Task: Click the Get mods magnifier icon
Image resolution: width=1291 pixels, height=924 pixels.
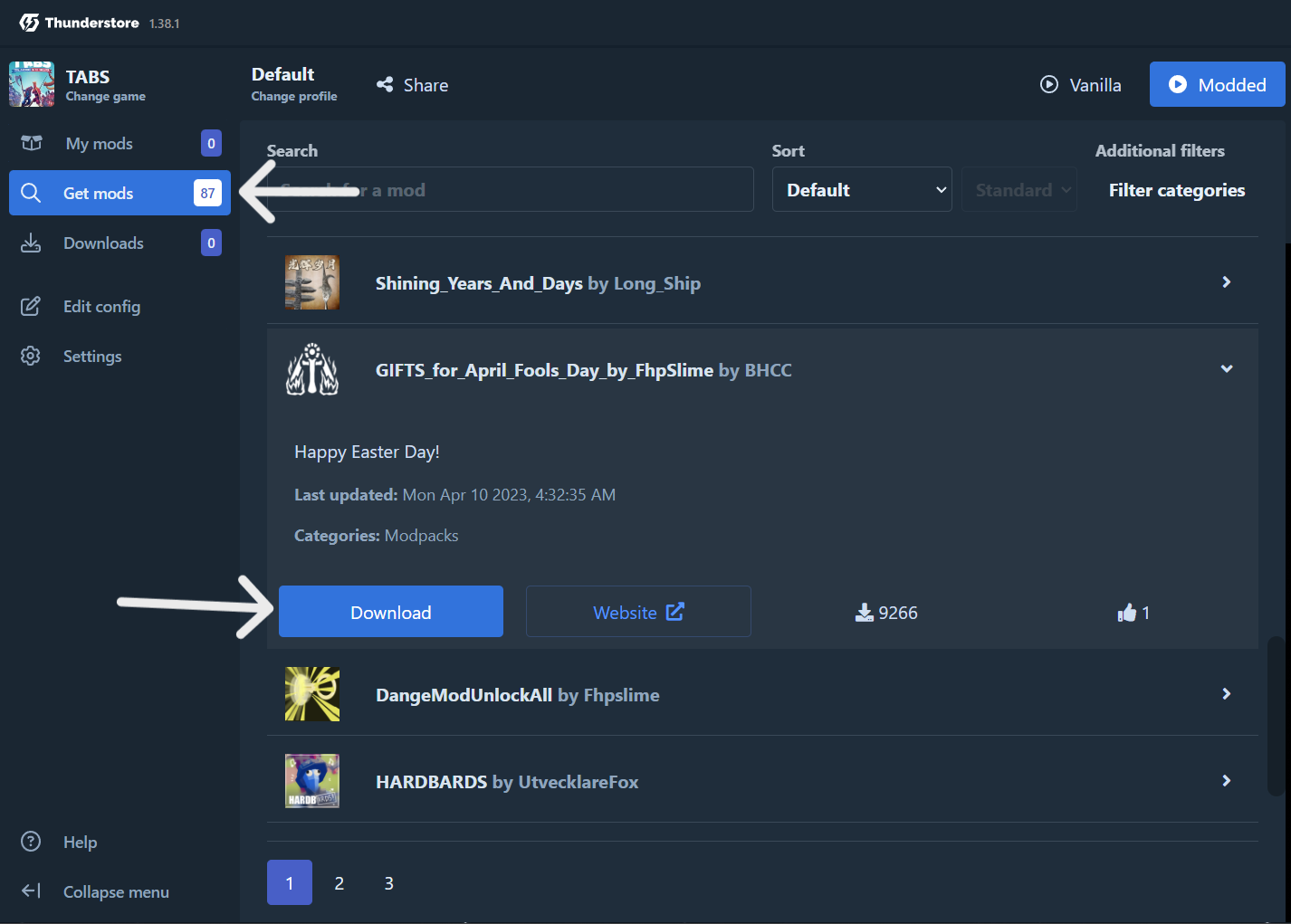Action: [31, 193]
